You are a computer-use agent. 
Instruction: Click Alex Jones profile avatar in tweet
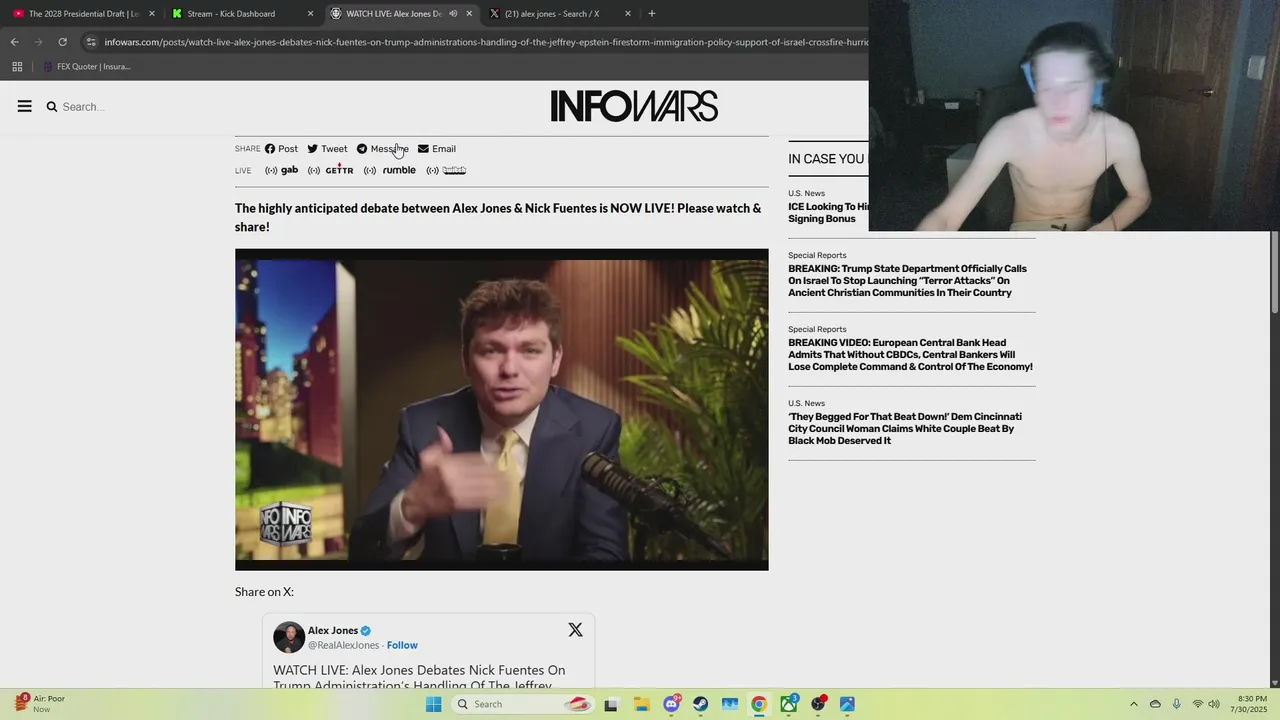pyautogui.click(x=289, y=637)
